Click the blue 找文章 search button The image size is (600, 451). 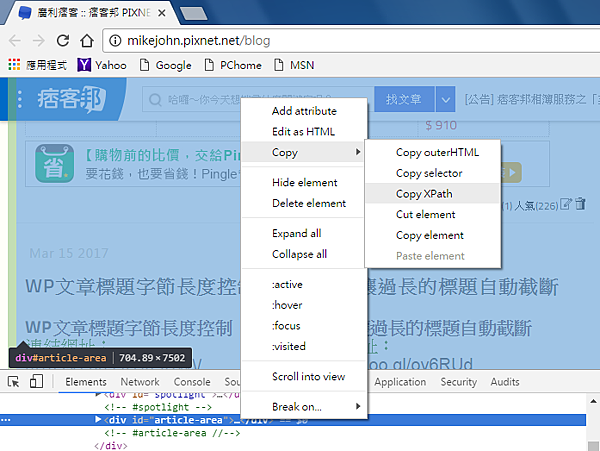point(404,99)
